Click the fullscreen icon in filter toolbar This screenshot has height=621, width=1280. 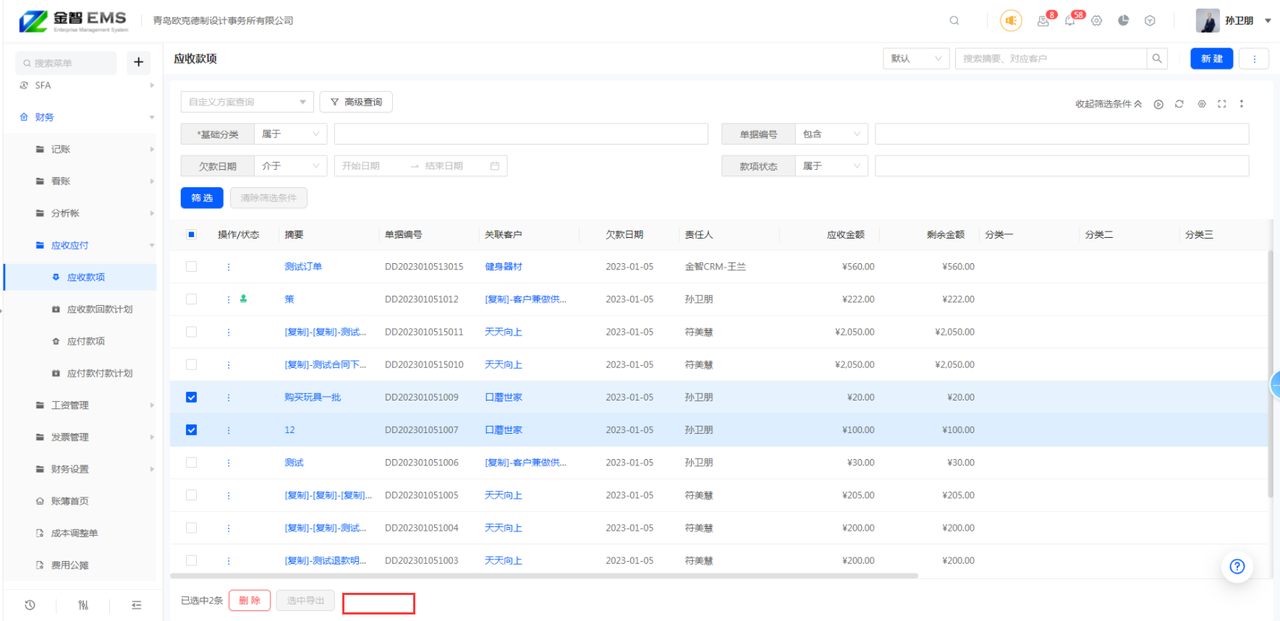tap(1222, 104)
